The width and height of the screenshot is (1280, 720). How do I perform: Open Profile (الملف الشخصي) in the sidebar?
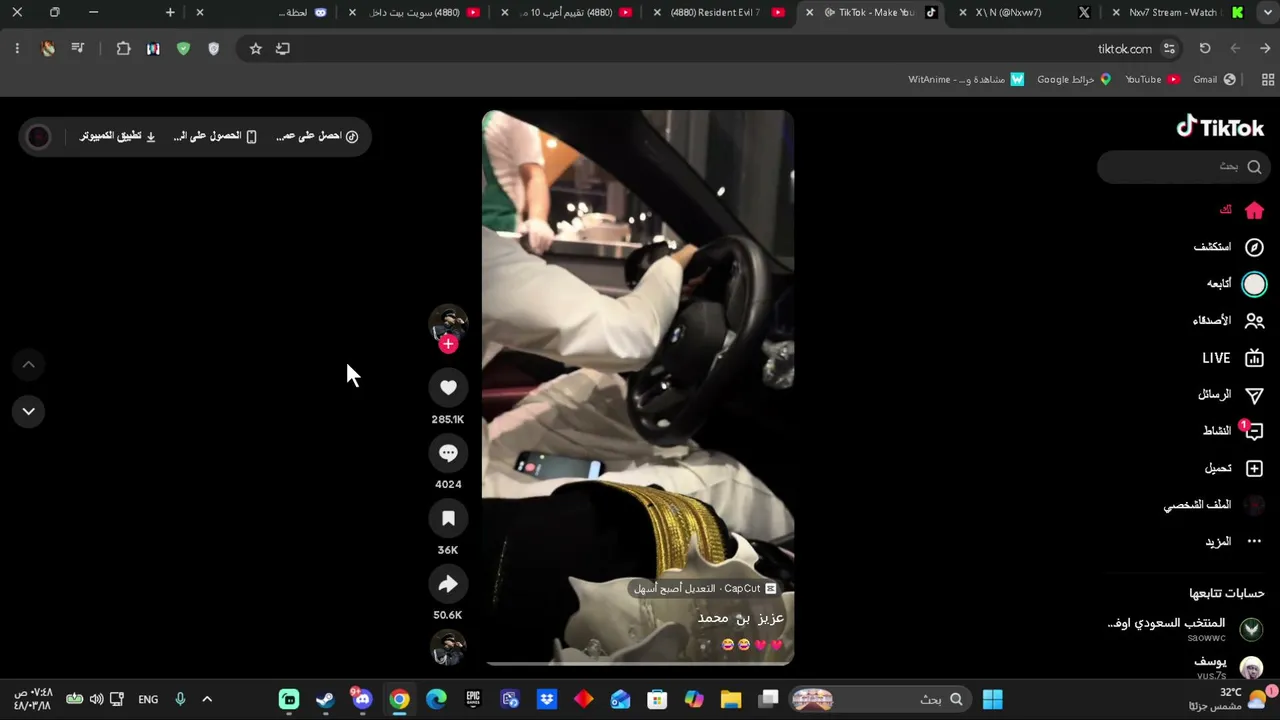point(1214,505)
